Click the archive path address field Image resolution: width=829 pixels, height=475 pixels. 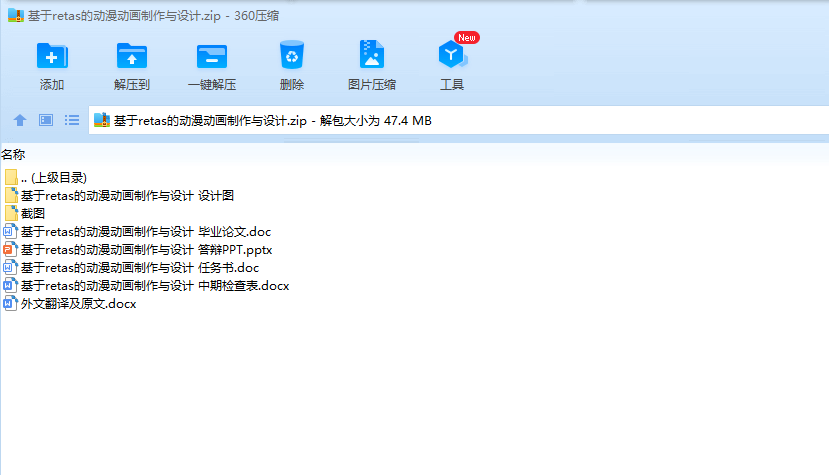click(458, 121)
